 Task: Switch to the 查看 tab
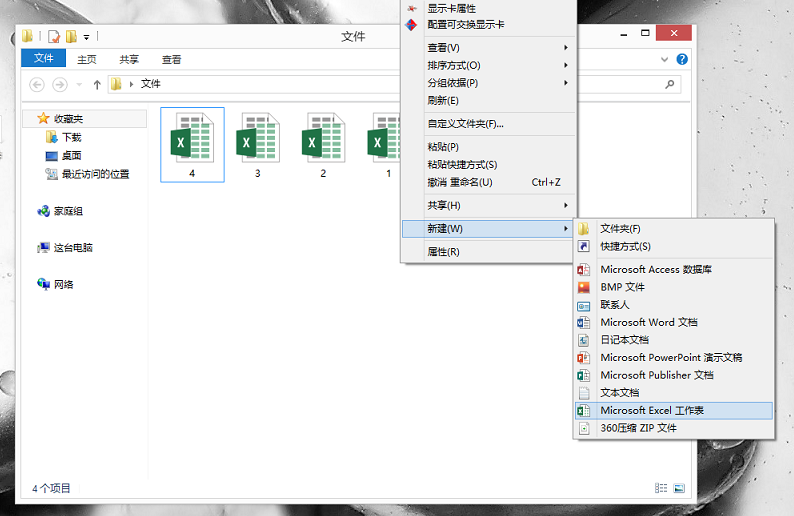tap(171, 59)
